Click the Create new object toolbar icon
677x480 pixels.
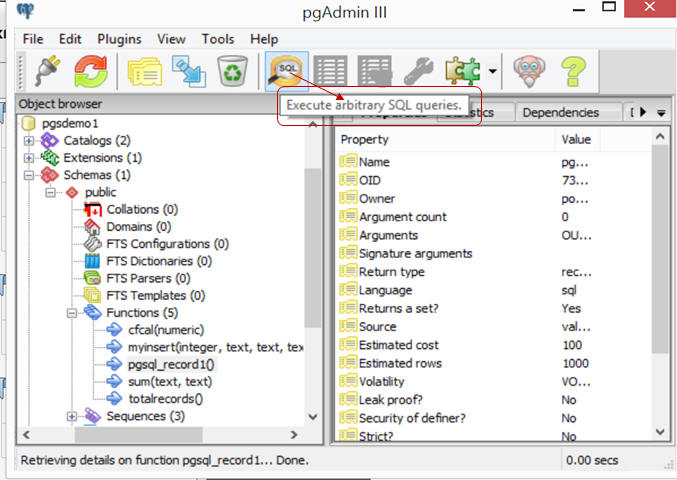(x=189, y=71)
